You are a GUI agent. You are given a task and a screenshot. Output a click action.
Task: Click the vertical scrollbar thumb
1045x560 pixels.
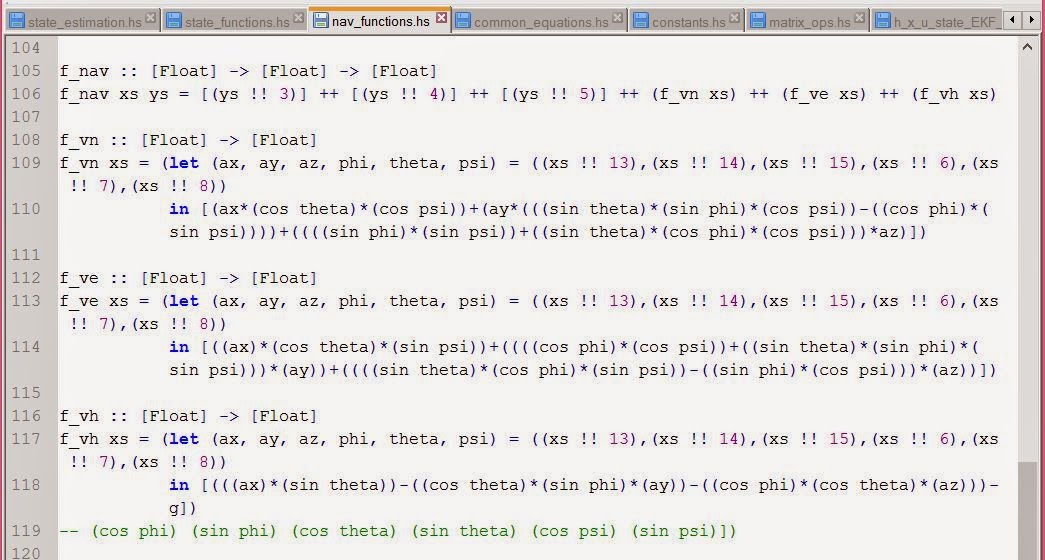(1028, 511)
